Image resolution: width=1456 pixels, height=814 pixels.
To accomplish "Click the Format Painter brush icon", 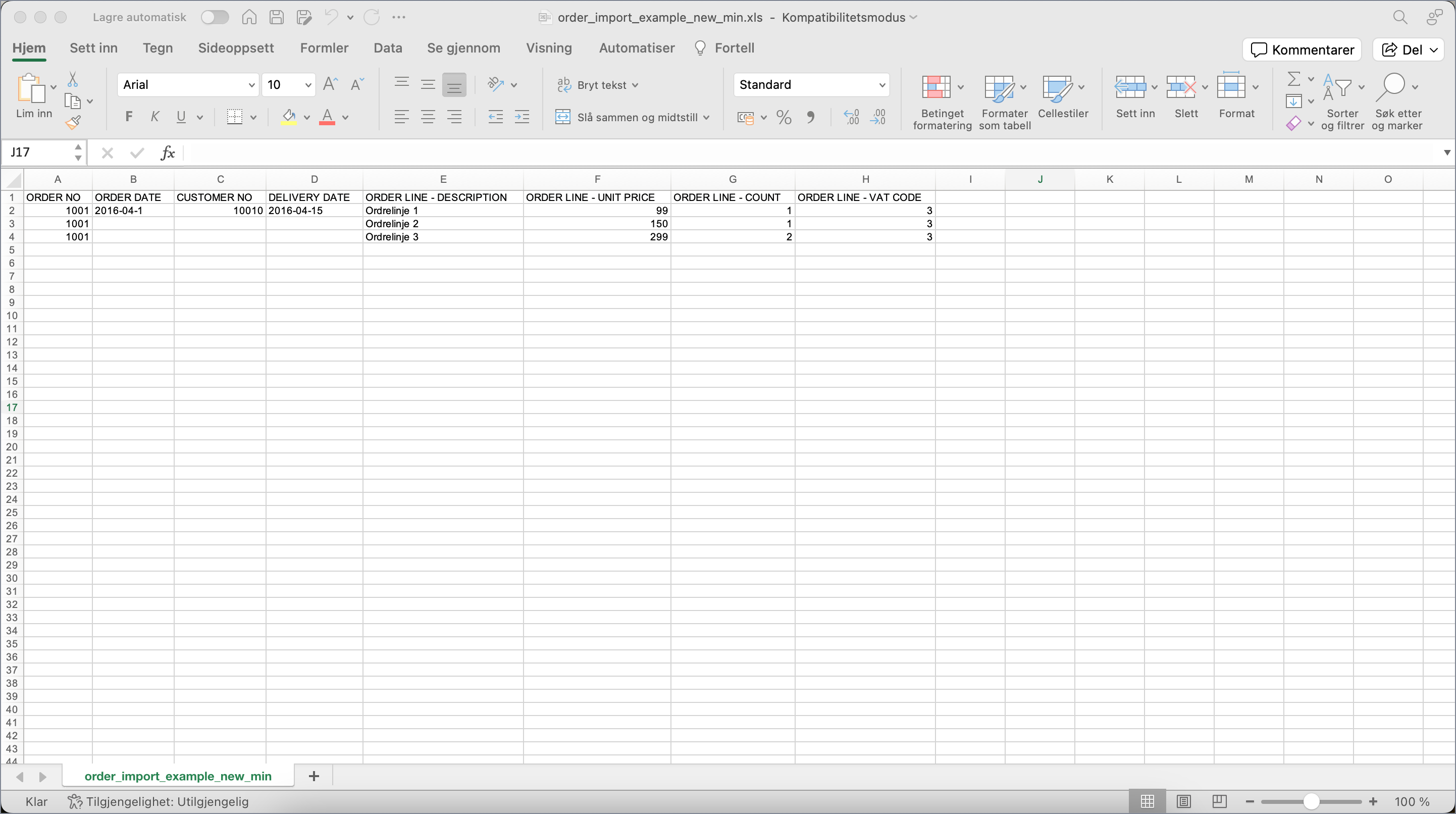I will click(73, 122).
